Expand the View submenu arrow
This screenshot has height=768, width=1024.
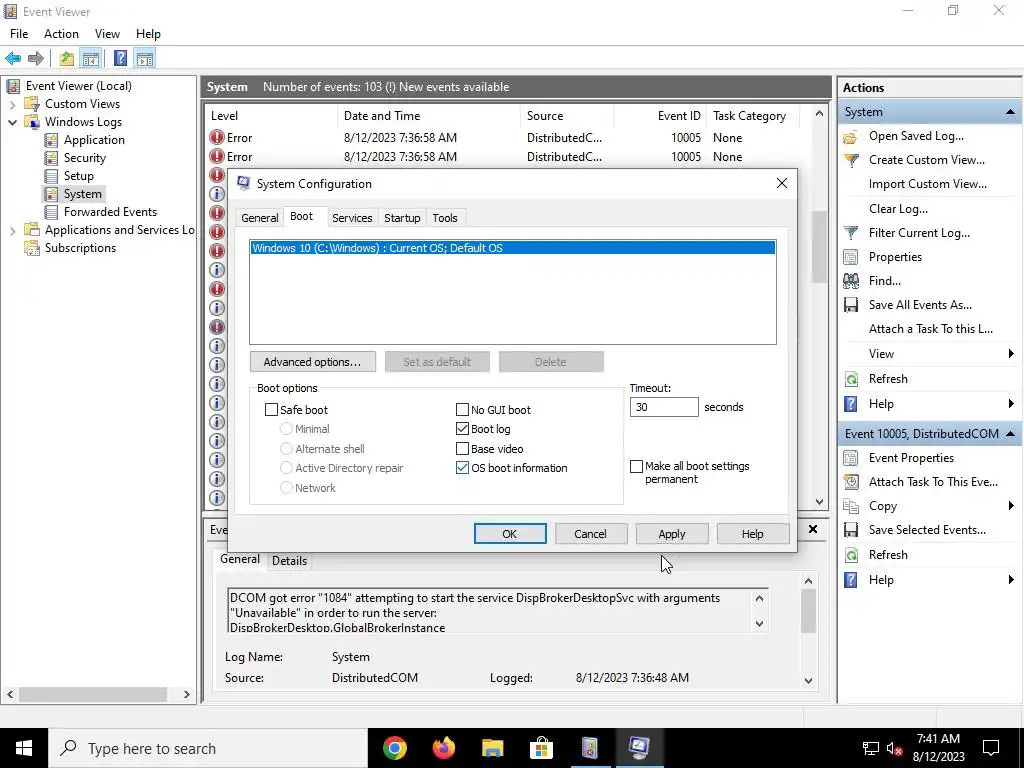tap(1011, 354)
